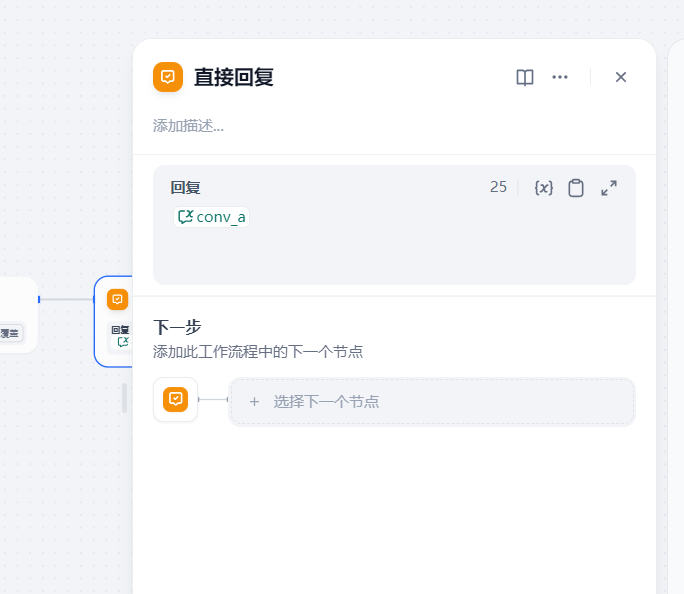Expand the 回复 editor to full size
The height and width of the screenshot is (594, 684).
pos(609,188)
